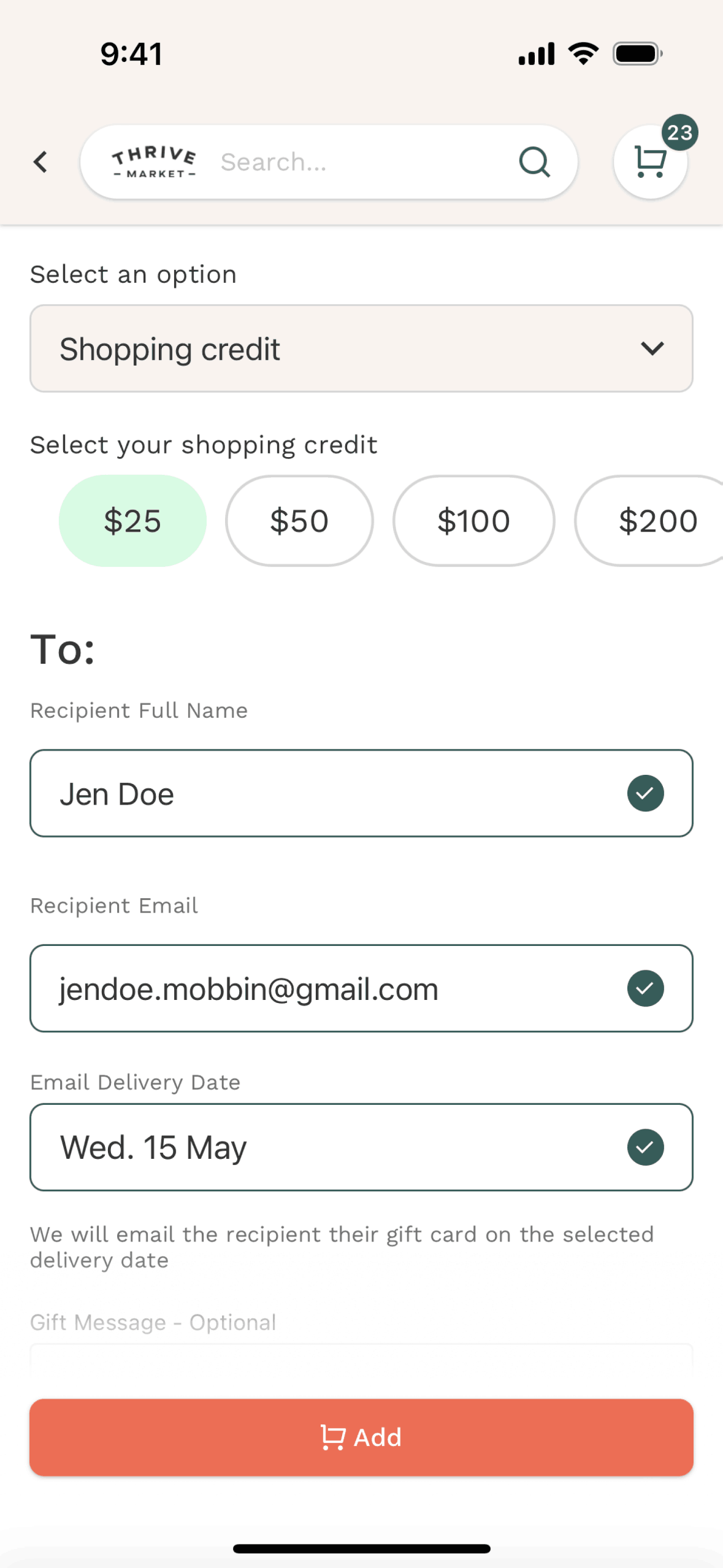The height and width of the screenshot is (1568, 723).
Task: Pick the $100 shopping credit amount
Action: coord(473,521)
